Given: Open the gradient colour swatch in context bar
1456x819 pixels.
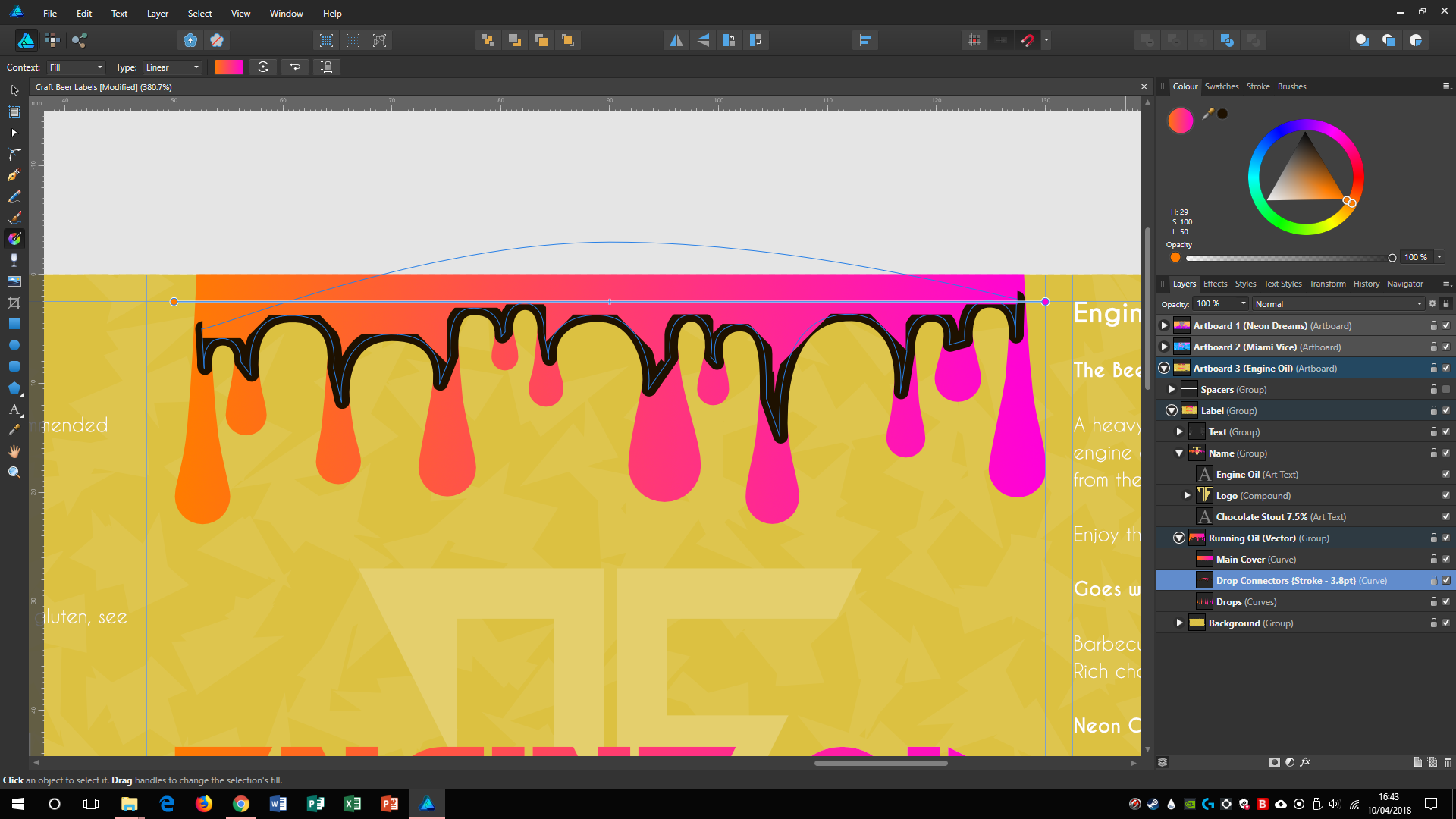Looking at the screenshot, I should [x=229, y=67].
